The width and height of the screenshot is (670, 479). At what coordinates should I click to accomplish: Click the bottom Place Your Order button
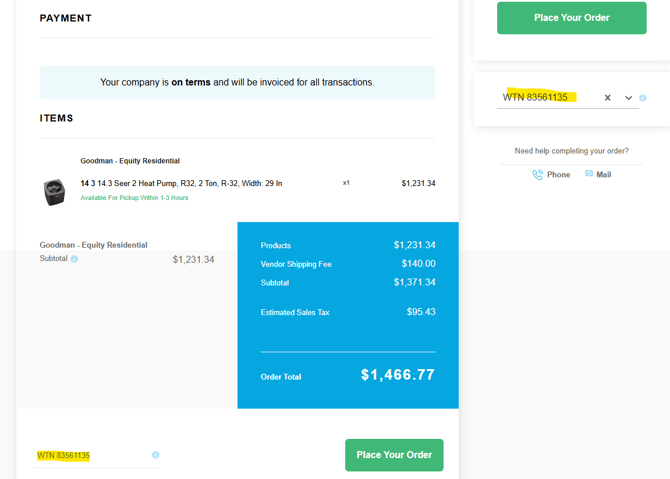(394, 455)
